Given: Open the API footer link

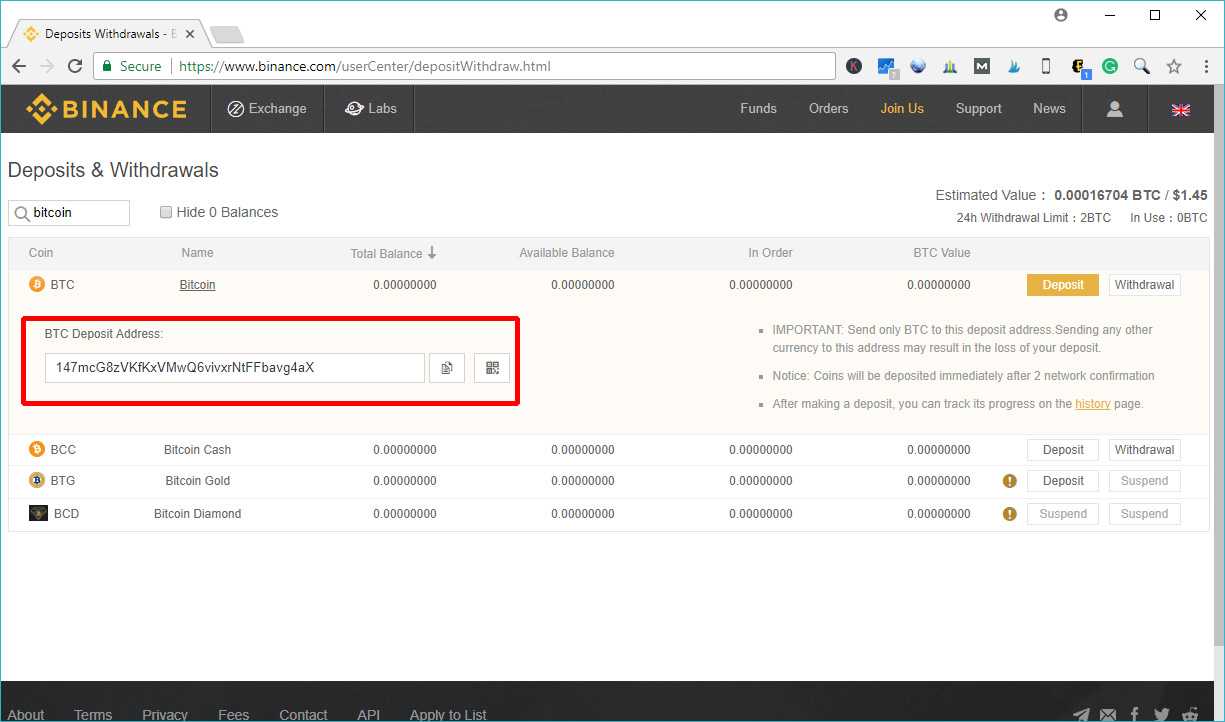Looking at the screenshot, I should [368, 714].
